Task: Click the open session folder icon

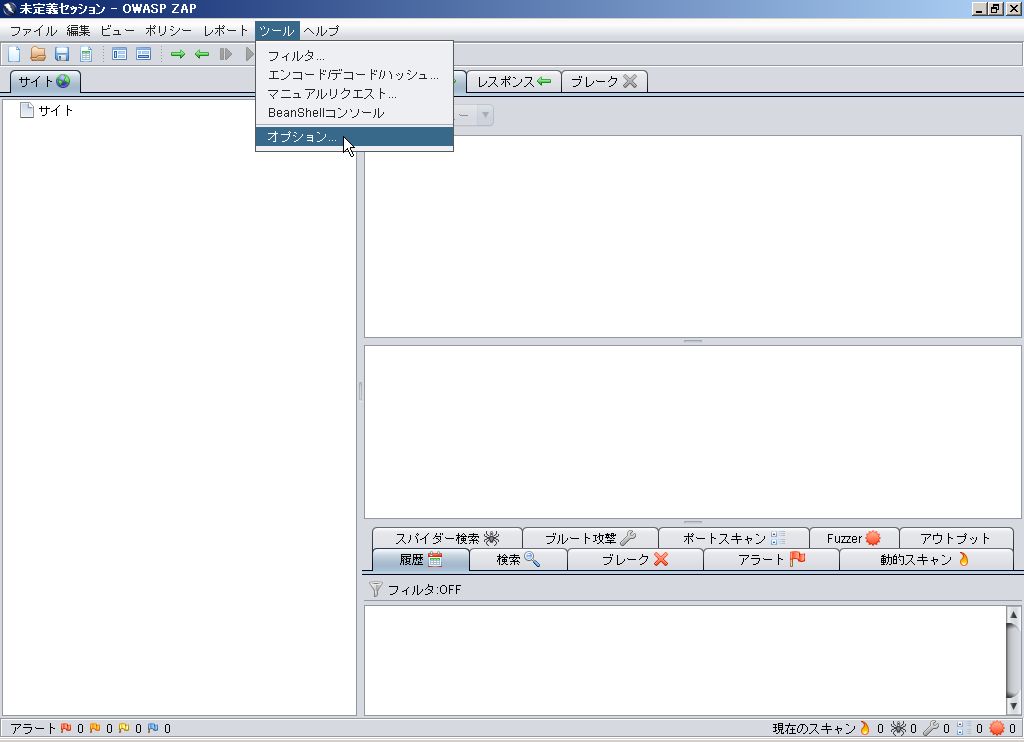Action: point(38,54)
